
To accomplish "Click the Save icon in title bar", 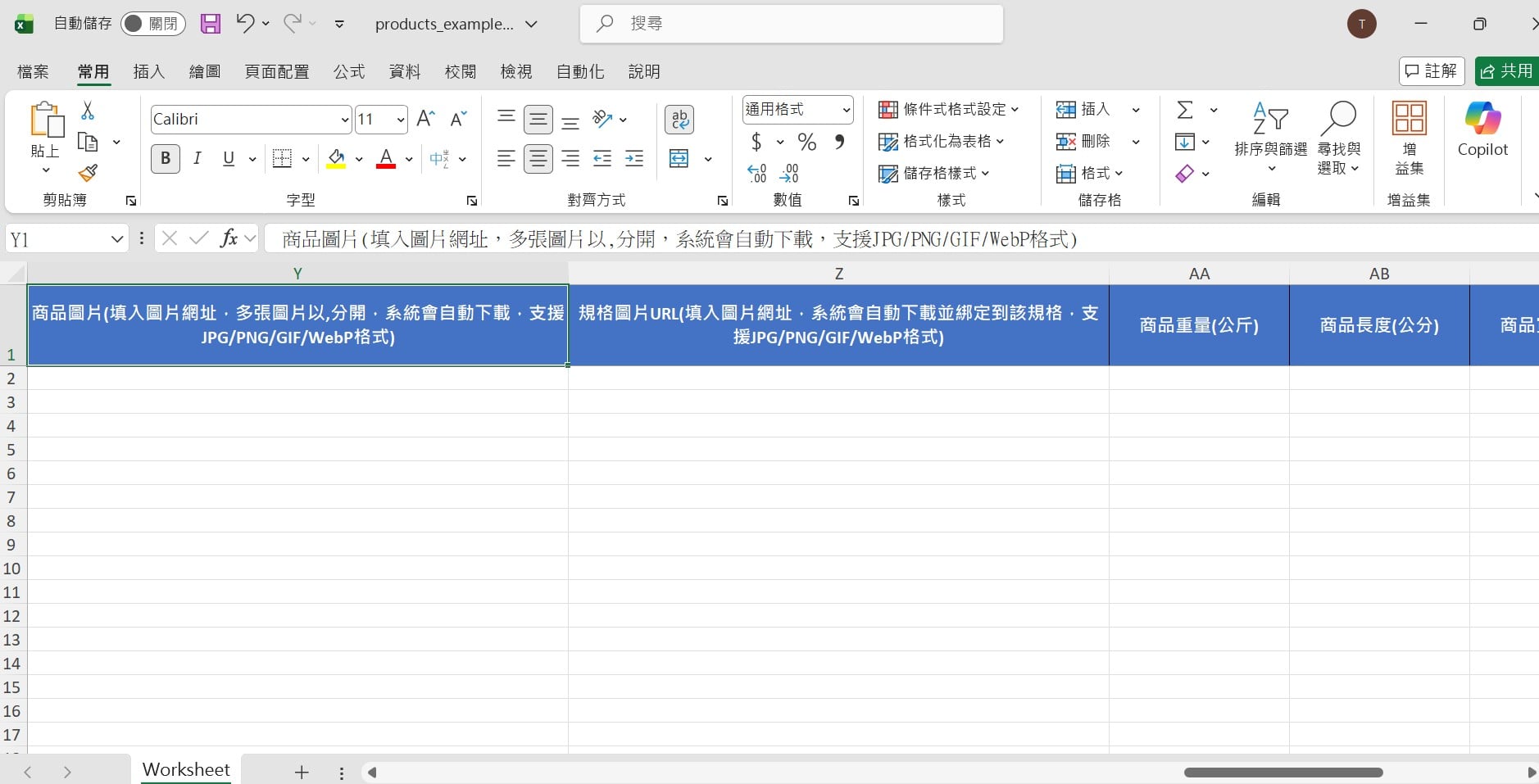I will [x=211, y=24].
